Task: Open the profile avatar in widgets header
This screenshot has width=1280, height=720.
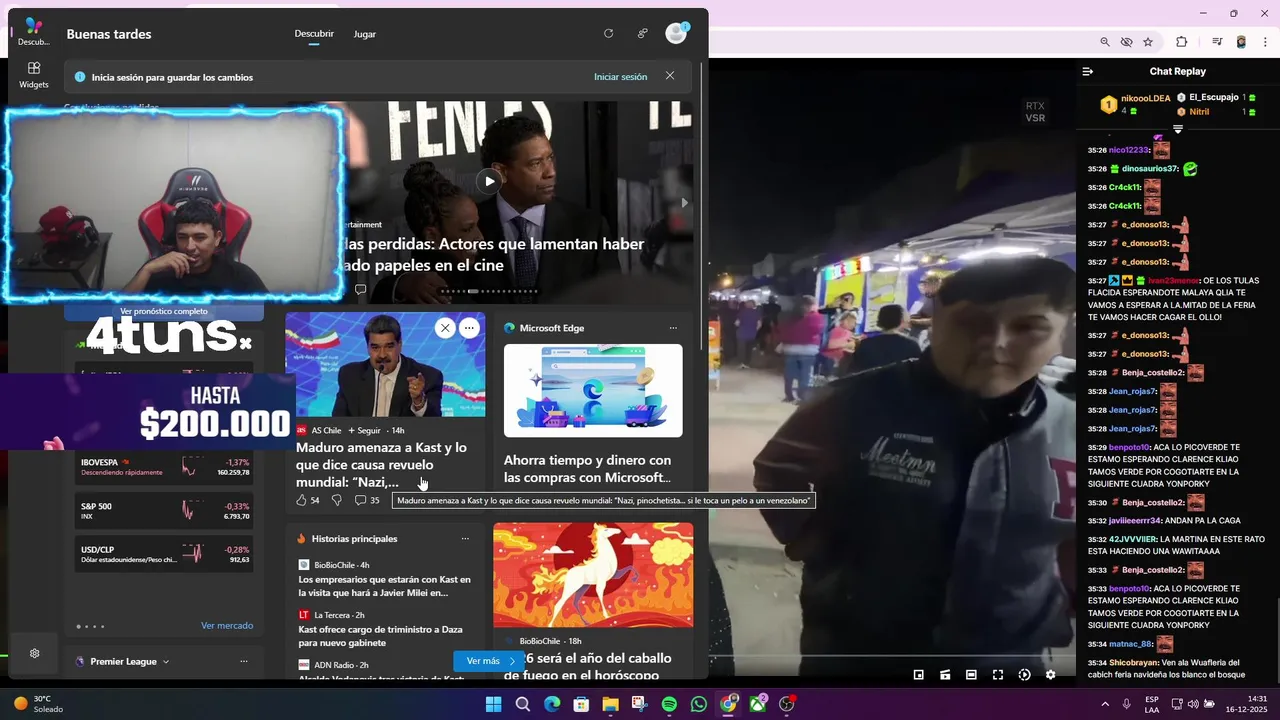Action: pos(677,33)
